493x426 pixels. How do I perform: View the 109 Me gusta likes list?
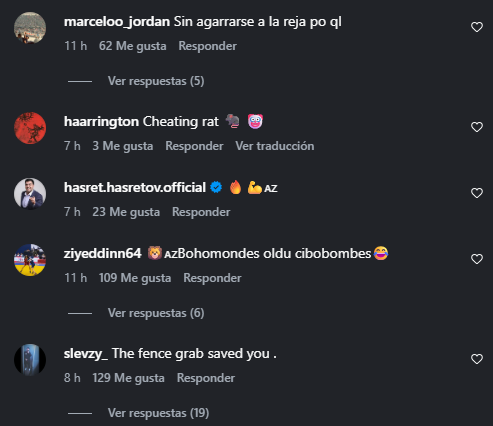[135, 278]
